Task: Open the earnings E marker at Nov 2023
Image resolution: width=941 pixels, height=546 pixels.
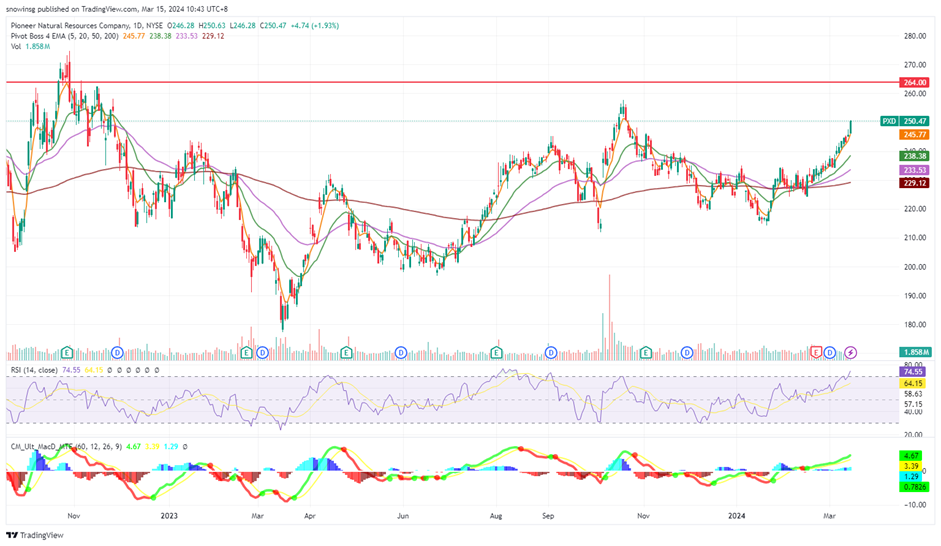Action: 646,353
